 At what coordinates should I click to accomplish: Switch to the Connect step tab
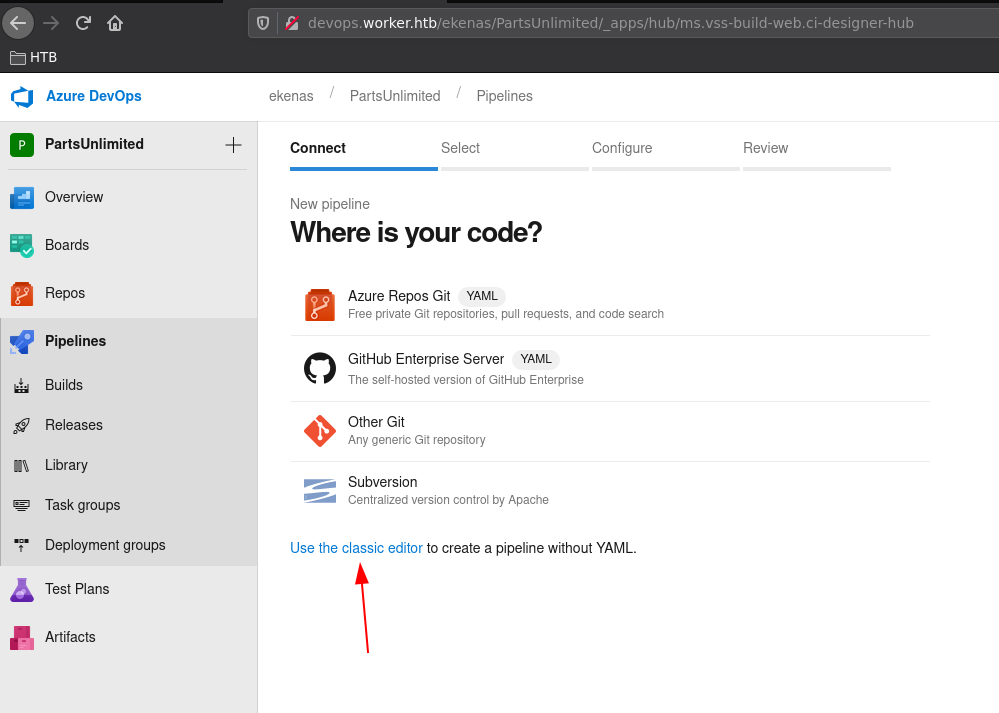click(x=364, y=154)
